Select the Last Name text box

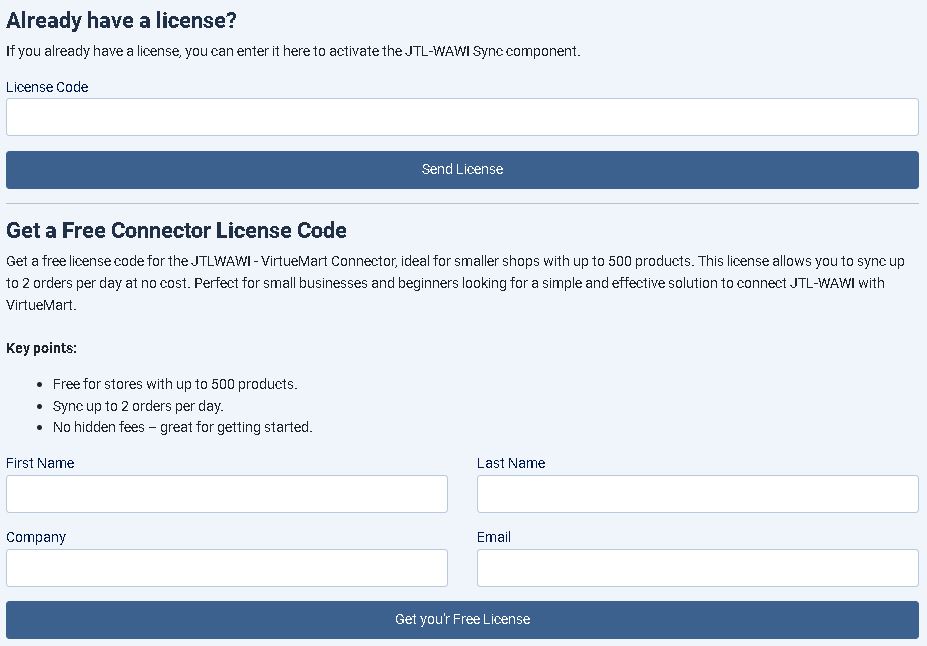(697, 494)
